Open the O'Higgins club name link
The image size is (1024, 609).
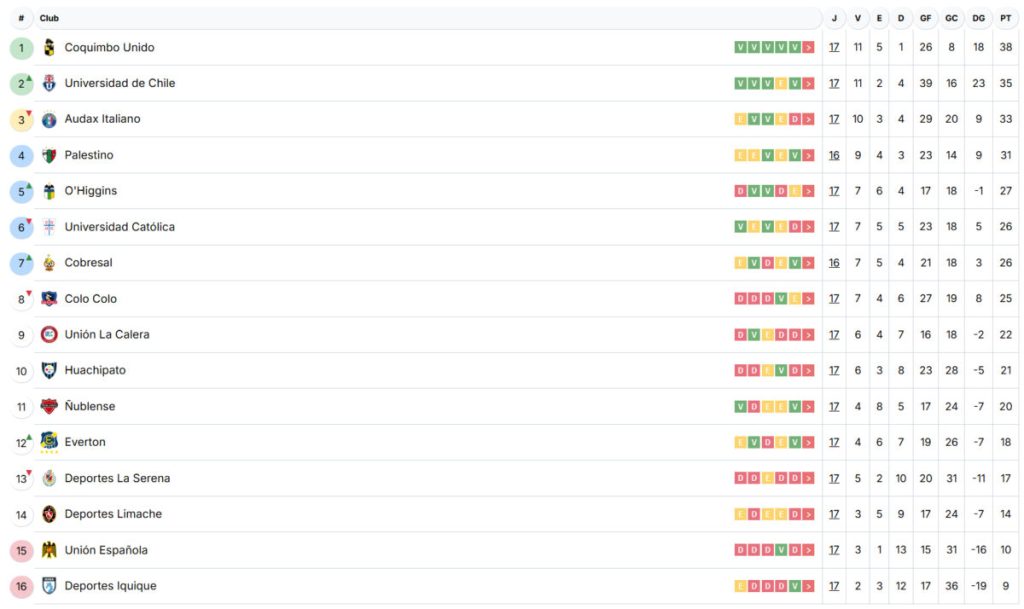coord(91,191)
